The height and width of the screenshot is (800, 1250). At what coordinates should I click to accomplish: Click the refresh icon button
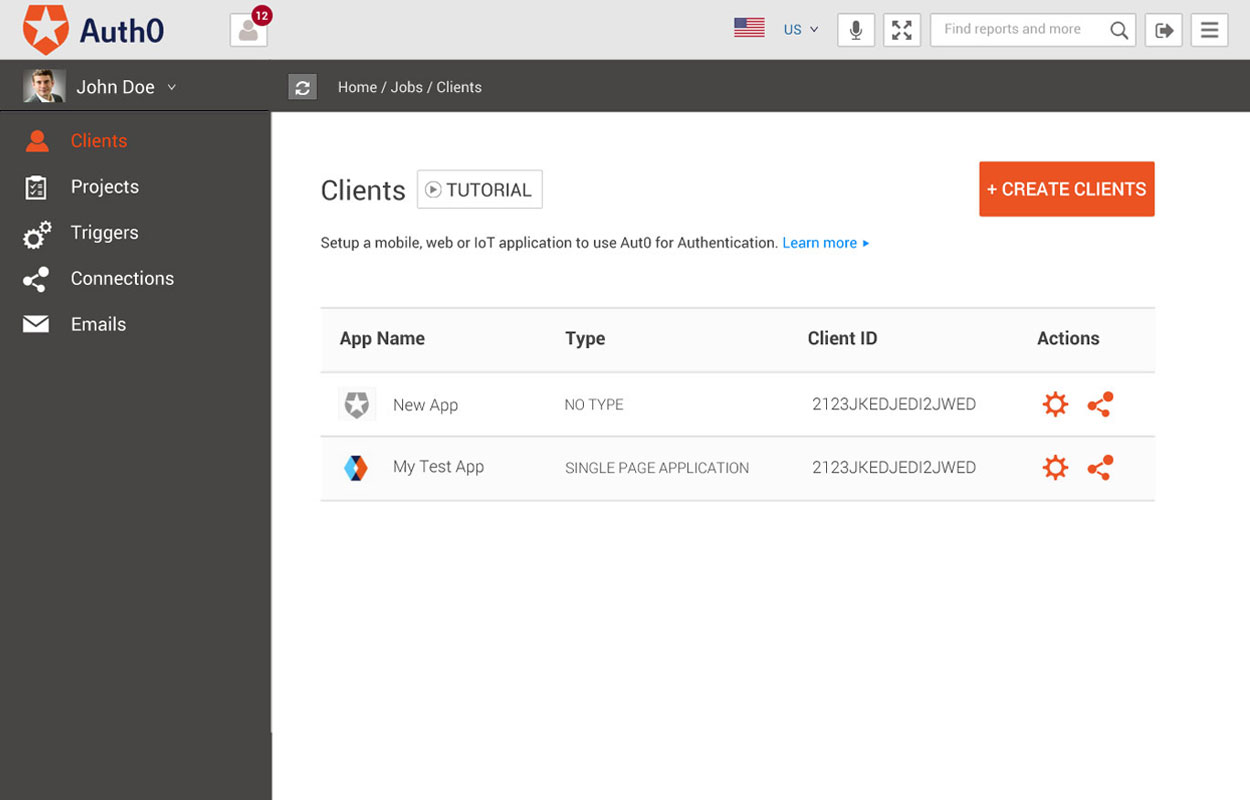(302, 87)
